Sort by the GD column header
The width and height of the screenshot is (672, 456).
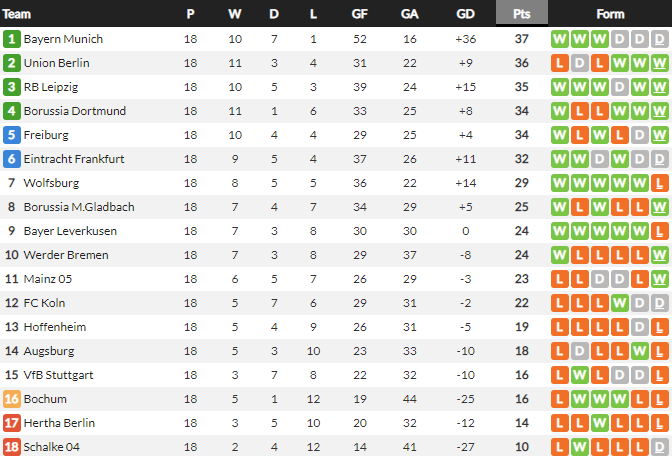[x=465, y=14]
